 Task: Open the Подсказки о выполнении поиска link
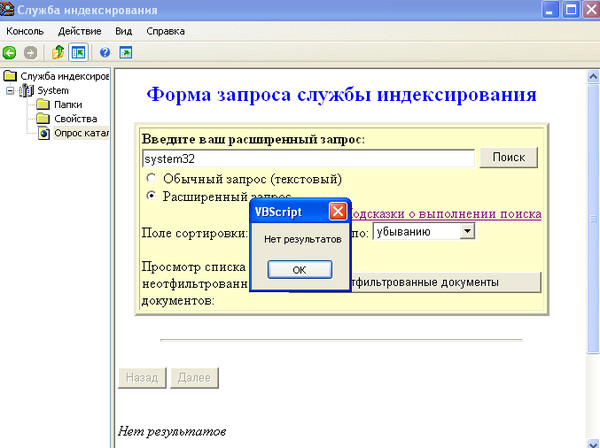pos(446,214)
